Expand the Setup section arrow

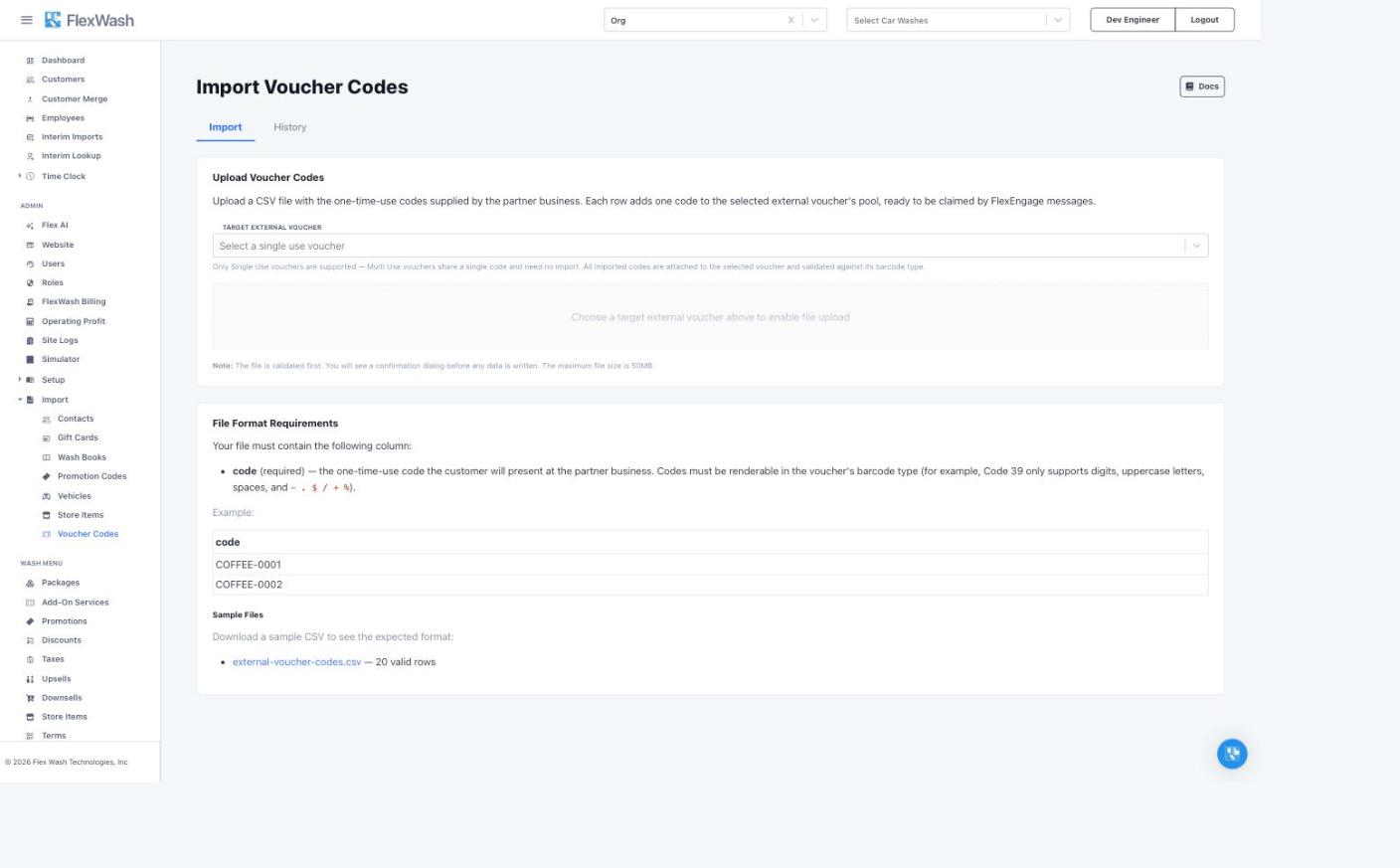tap(20, 380)
